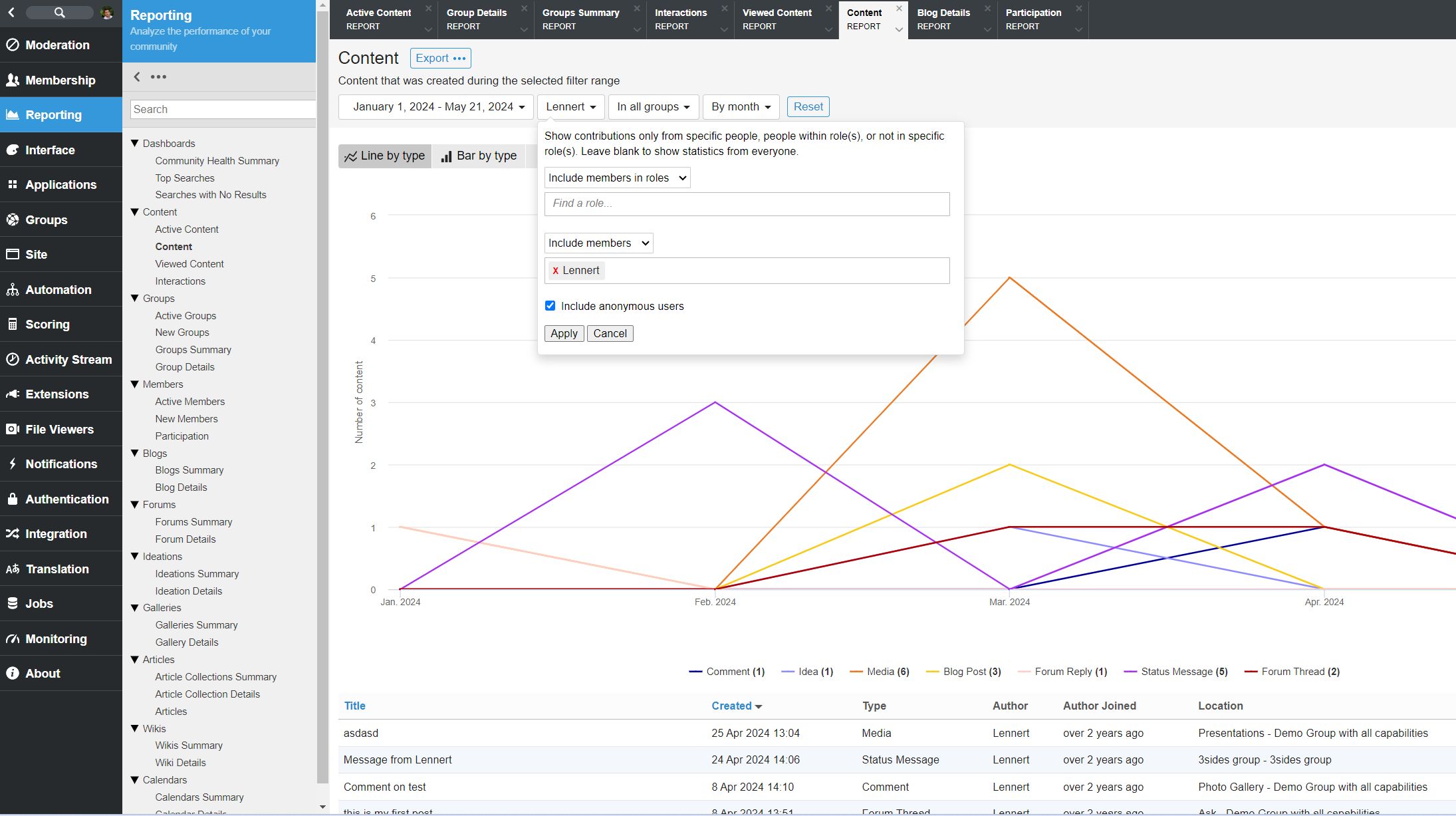
Task: Click the back arrow at top left
Action: coord(11,12)
